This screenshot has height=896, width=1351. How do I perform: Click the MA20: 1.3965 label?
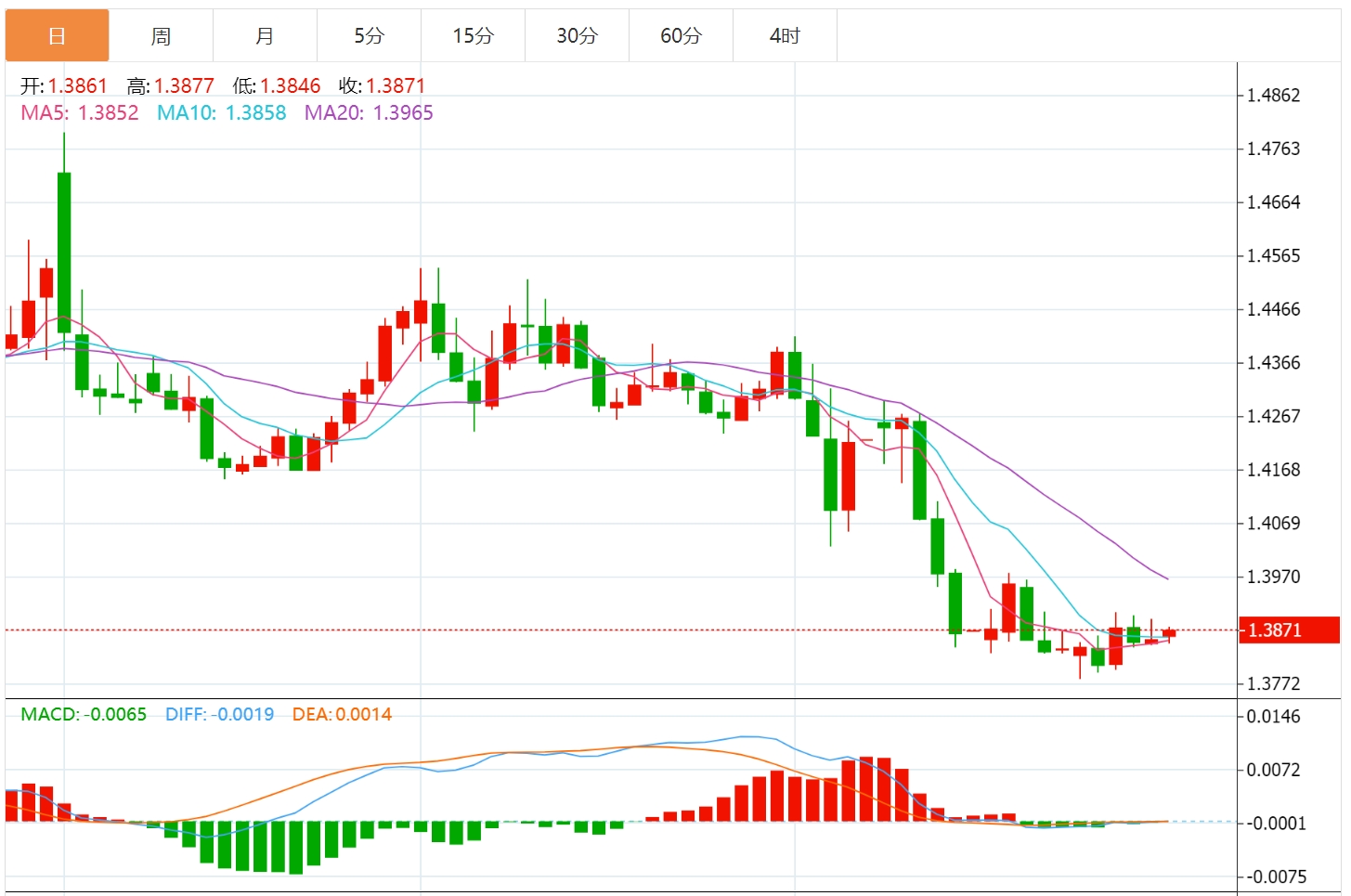point(370,113)
